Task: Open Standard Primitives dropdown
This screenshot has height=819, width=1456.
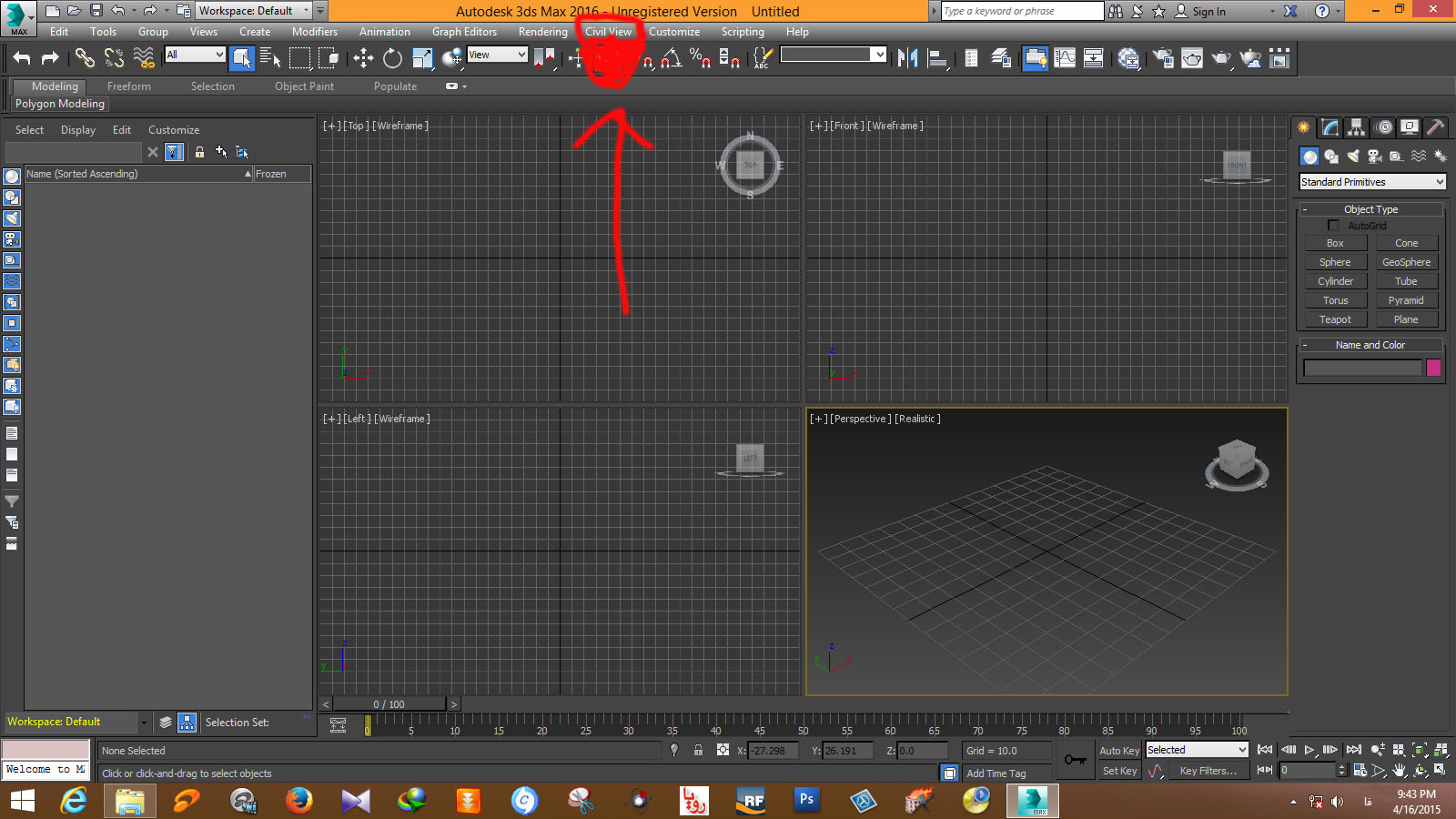Action: coord(1373,182)
